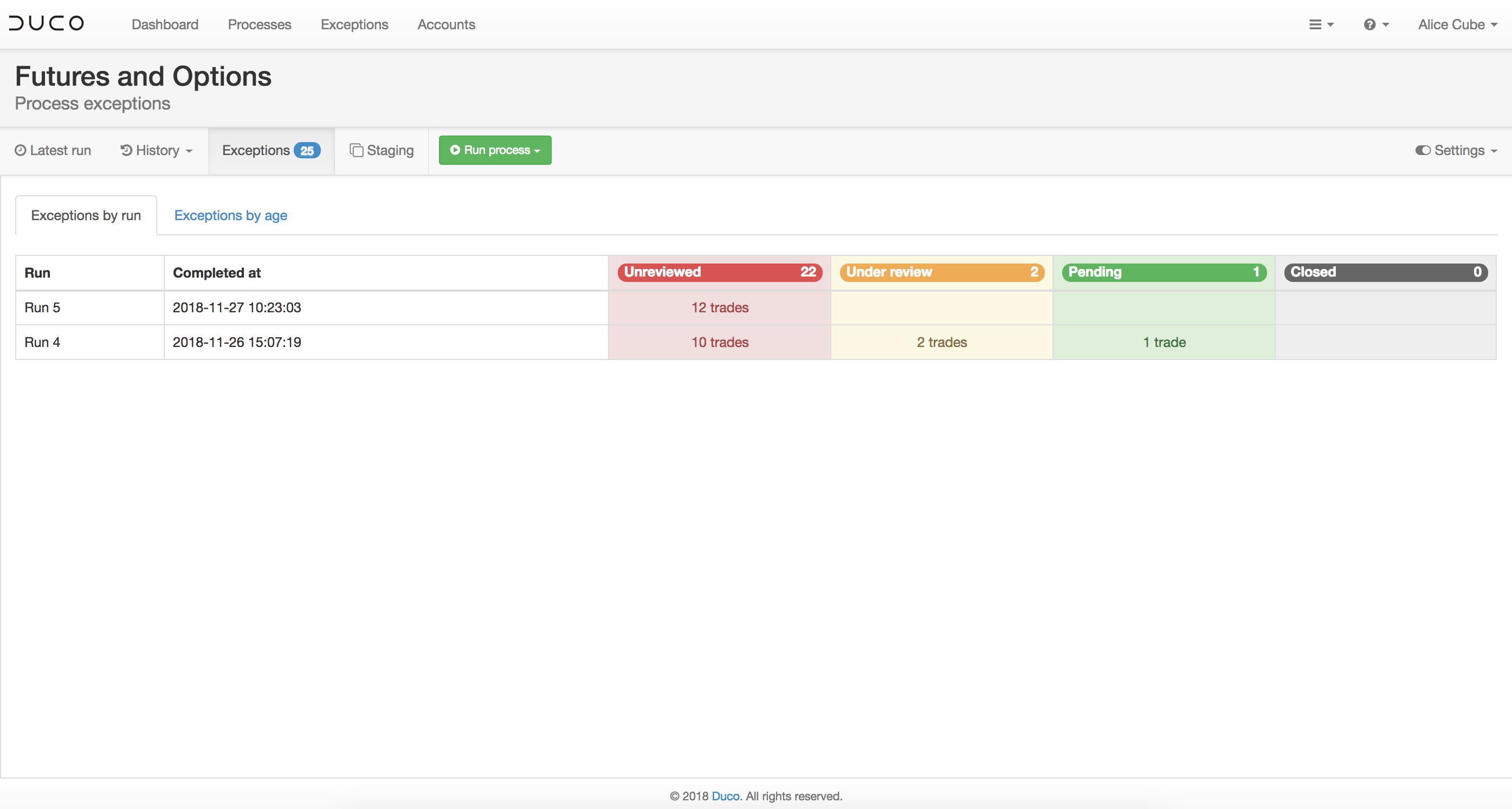
Task: Click the clock icon beside Latest run
Action: 21,150
